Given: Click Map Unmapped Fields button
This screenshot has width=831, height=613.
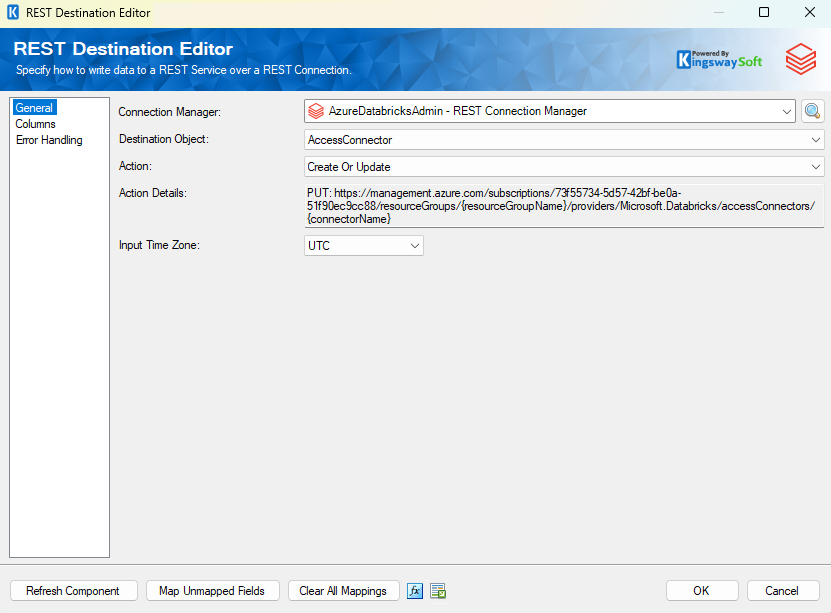Looking at the screenshot, I should (213, 591).
